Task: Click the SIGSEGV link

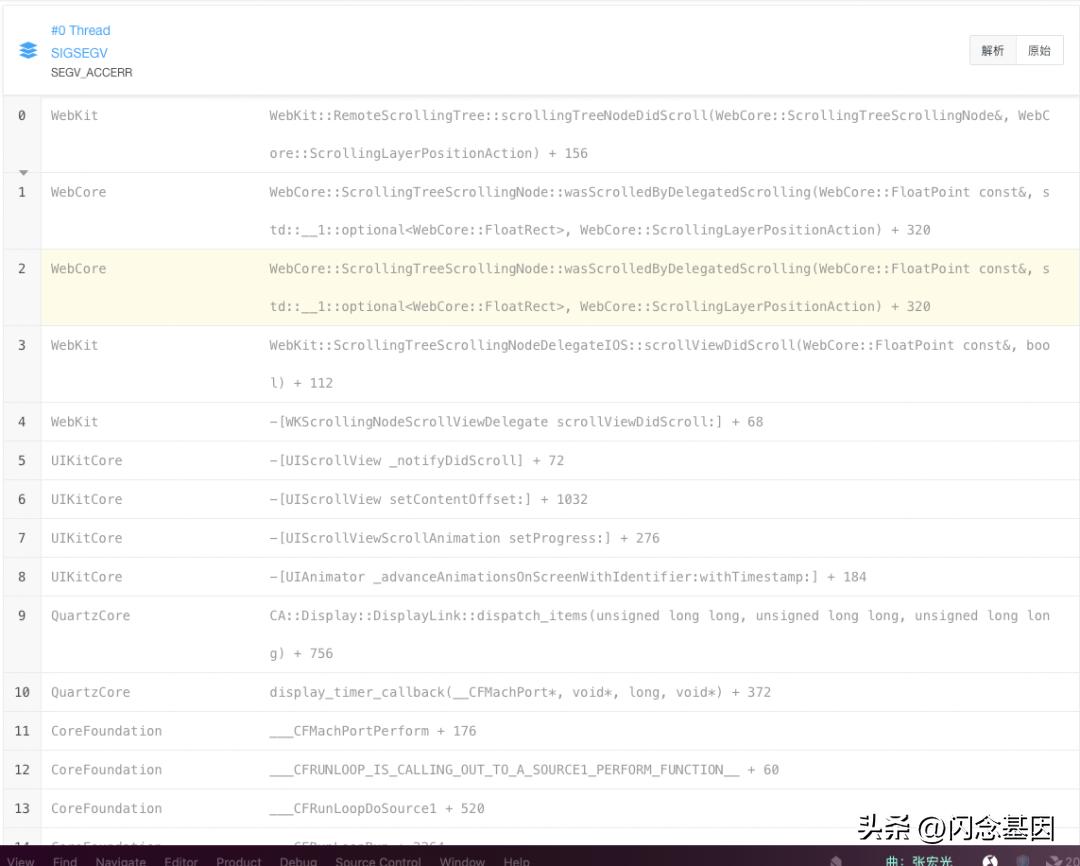Action: click(80, 51)
